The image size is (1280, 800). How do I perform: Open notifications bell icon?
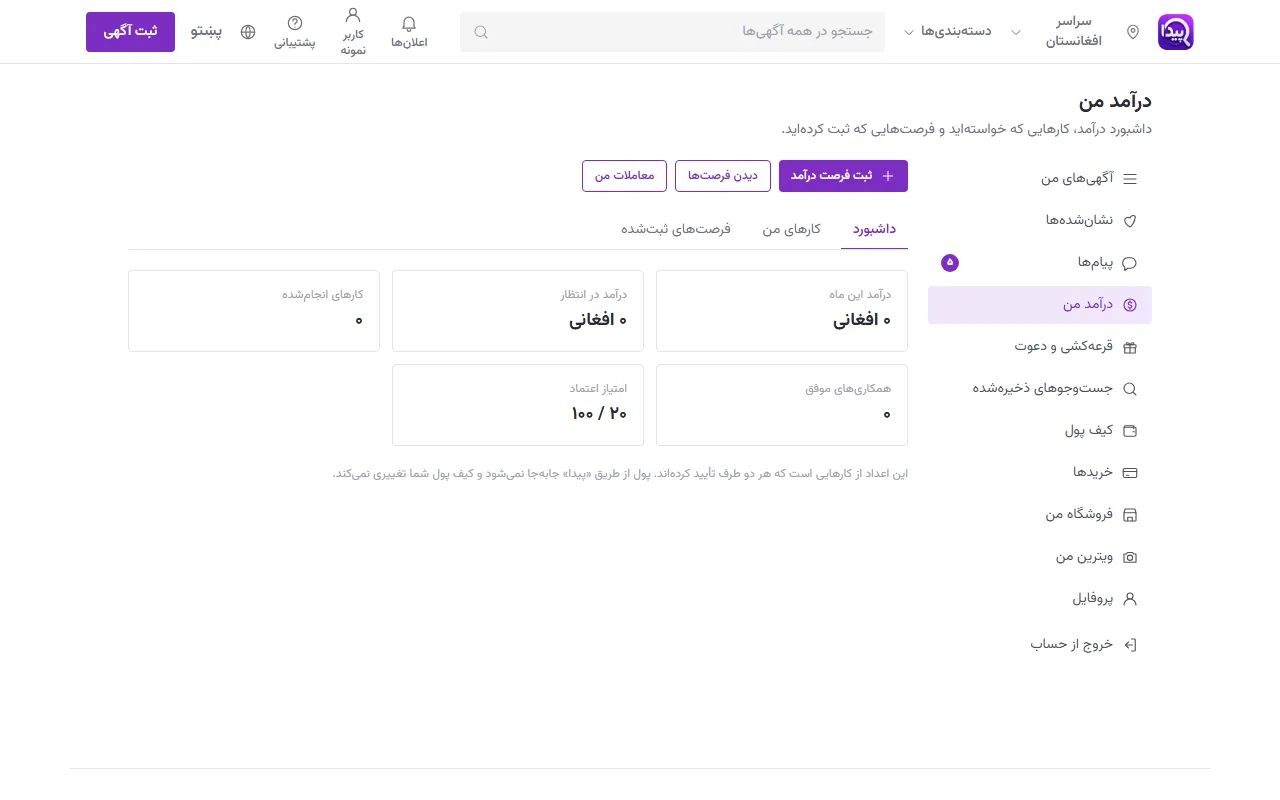point(409,24)
